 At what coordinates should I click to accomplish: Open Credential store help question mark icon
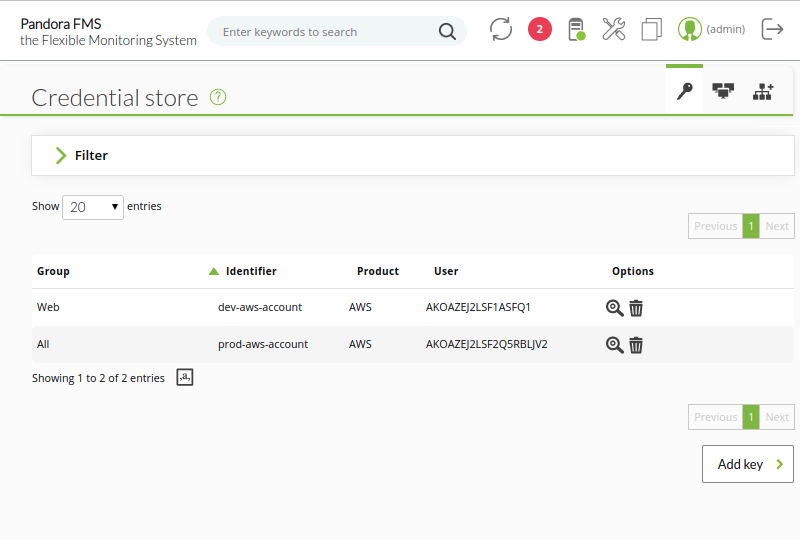coord(218,97)
